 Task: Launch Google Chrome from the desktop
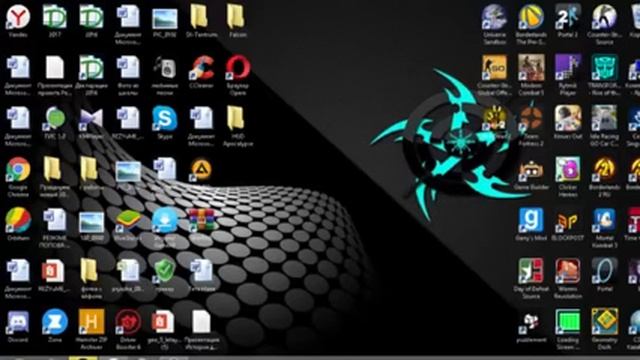pos(18,170)
